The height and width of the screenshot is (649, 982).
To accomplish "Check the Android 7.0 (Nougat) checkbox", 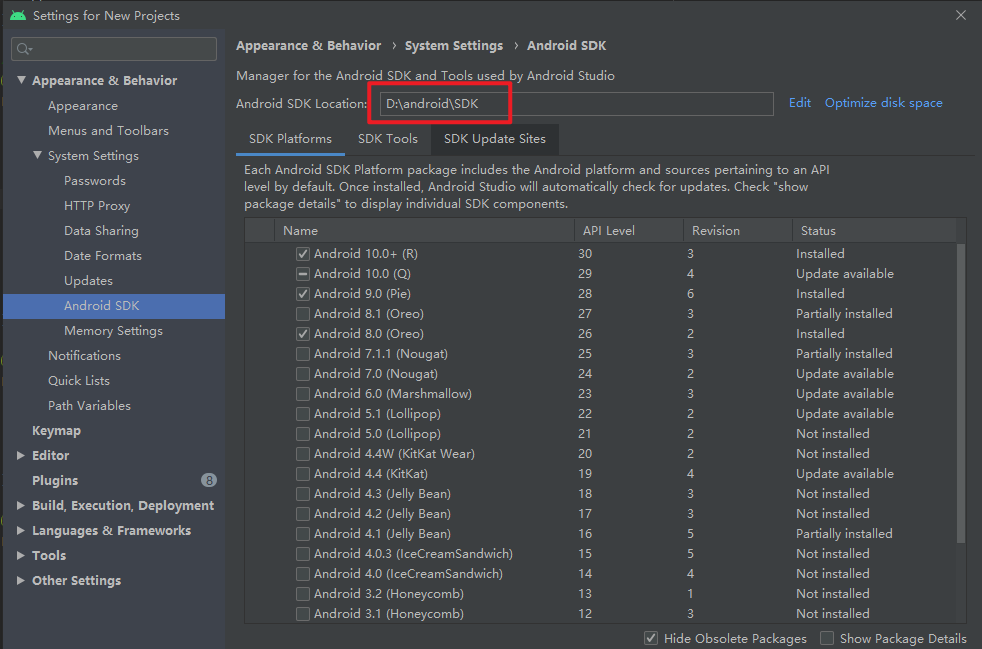I will click(302, 374).
